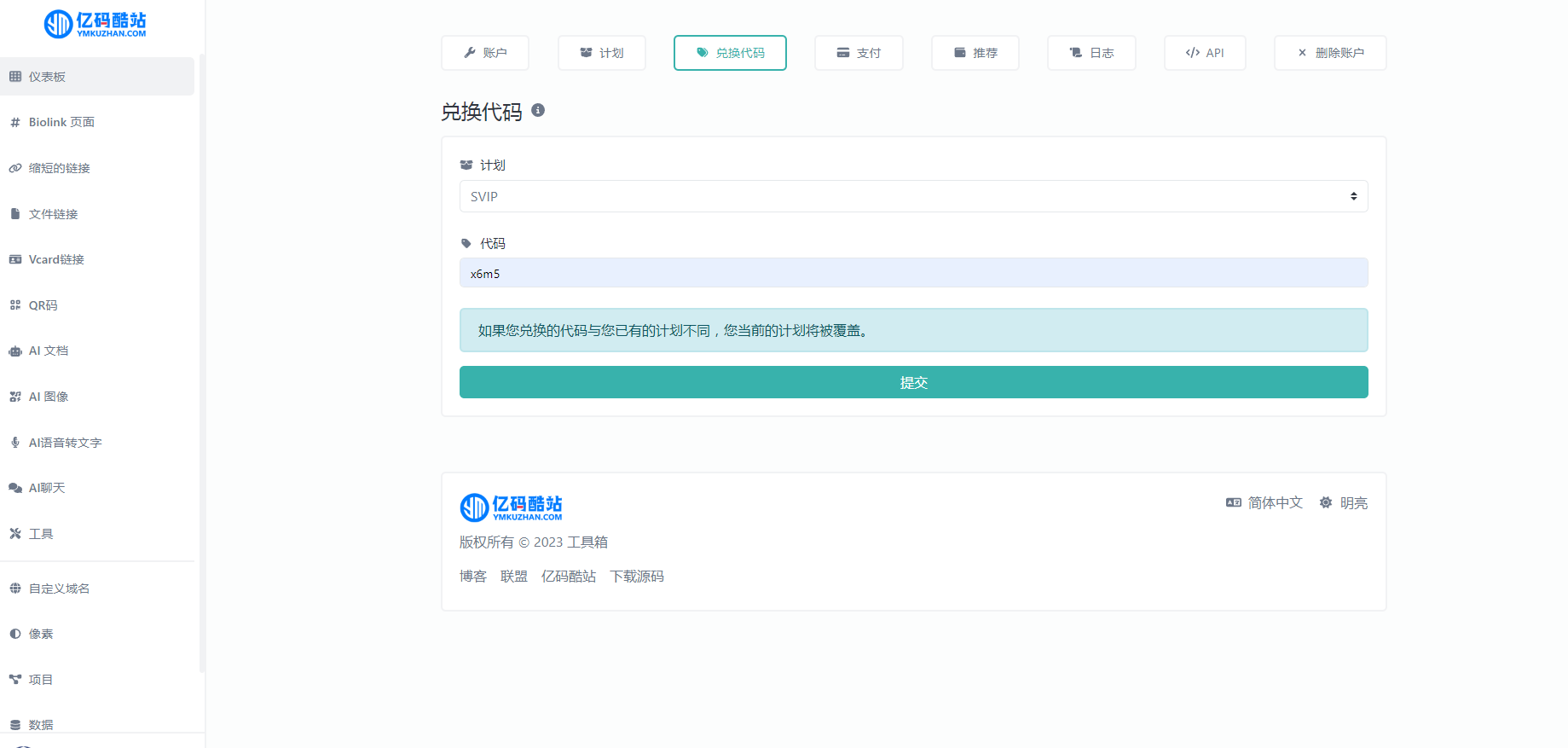Open AI聊天 from the sidebar

(x=46, y=488)
